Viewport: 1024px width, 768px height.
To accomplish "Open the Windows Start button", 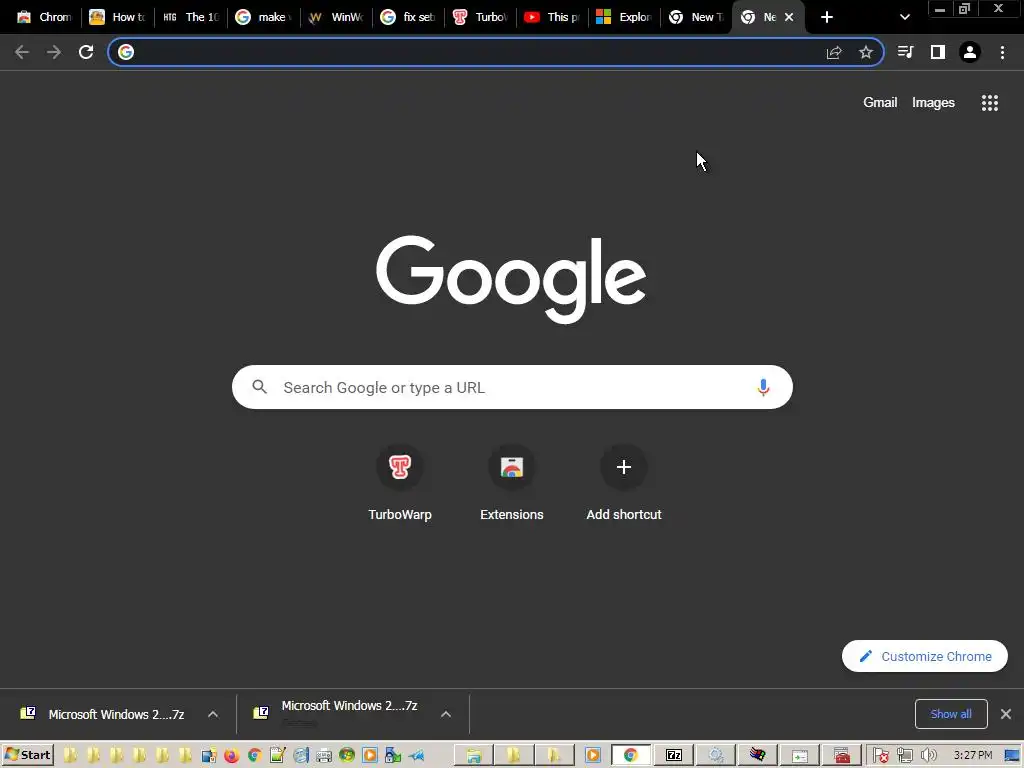I will [x=28, y=756].
